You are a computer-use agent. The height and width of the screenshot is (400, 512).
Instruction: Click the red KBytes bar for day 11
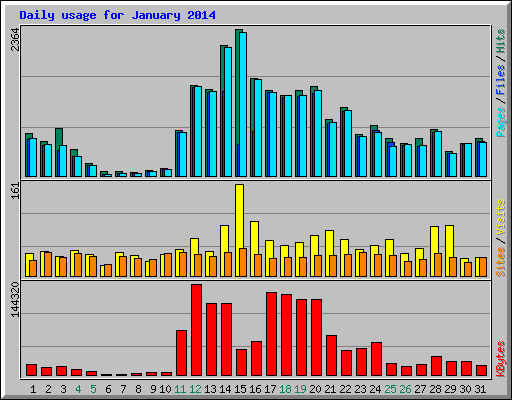181,353
